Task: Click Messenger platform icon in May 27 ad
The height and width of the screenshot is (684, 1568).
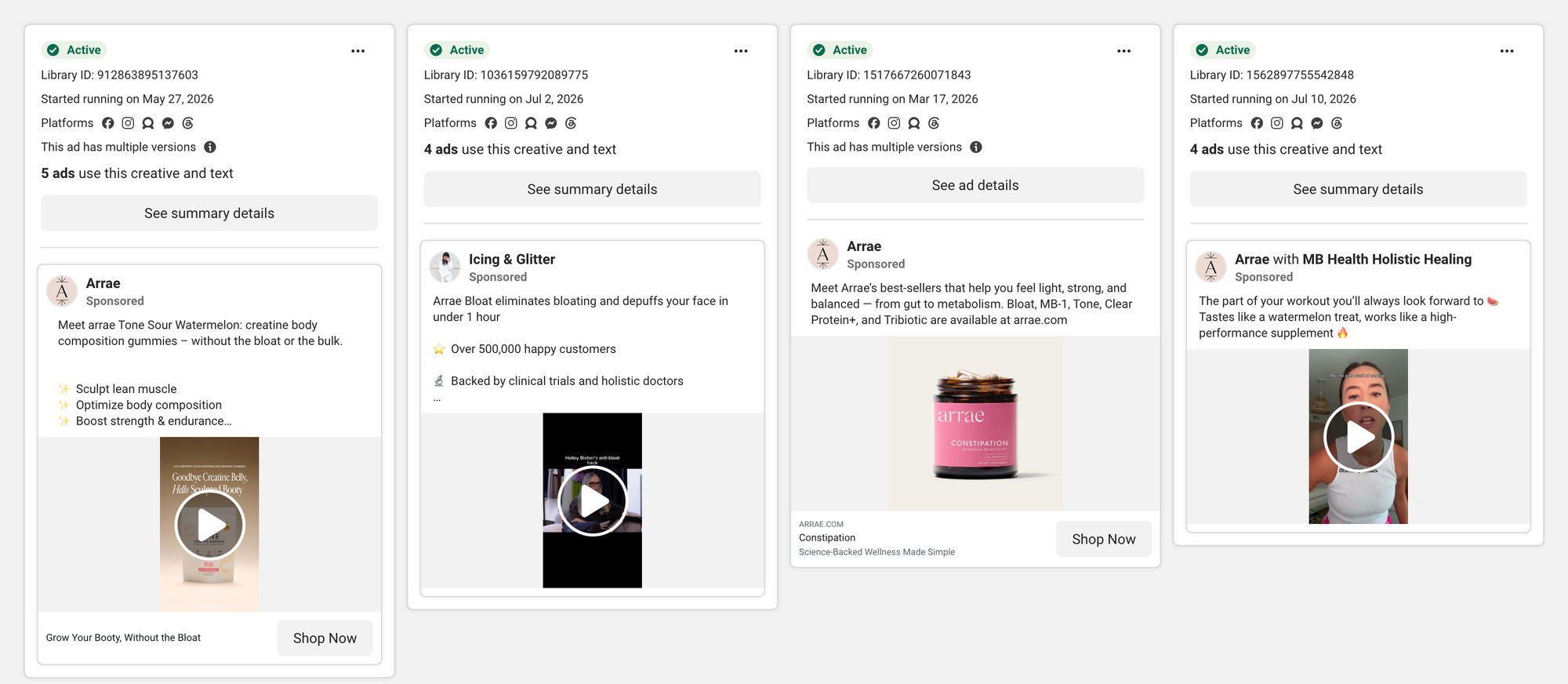Action: (168, 123)
